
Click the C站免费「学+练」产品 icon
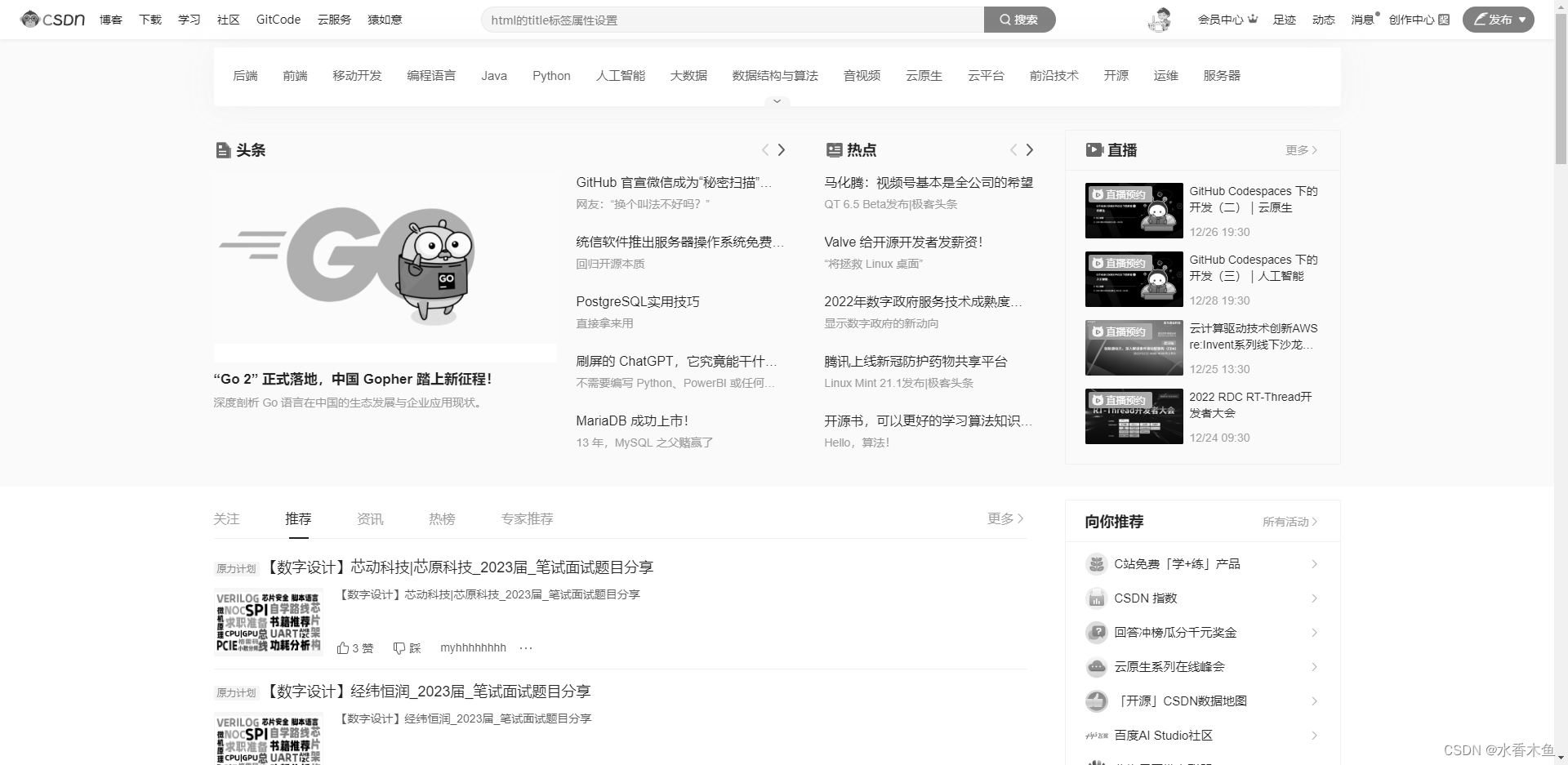[x=1096, y=564]
